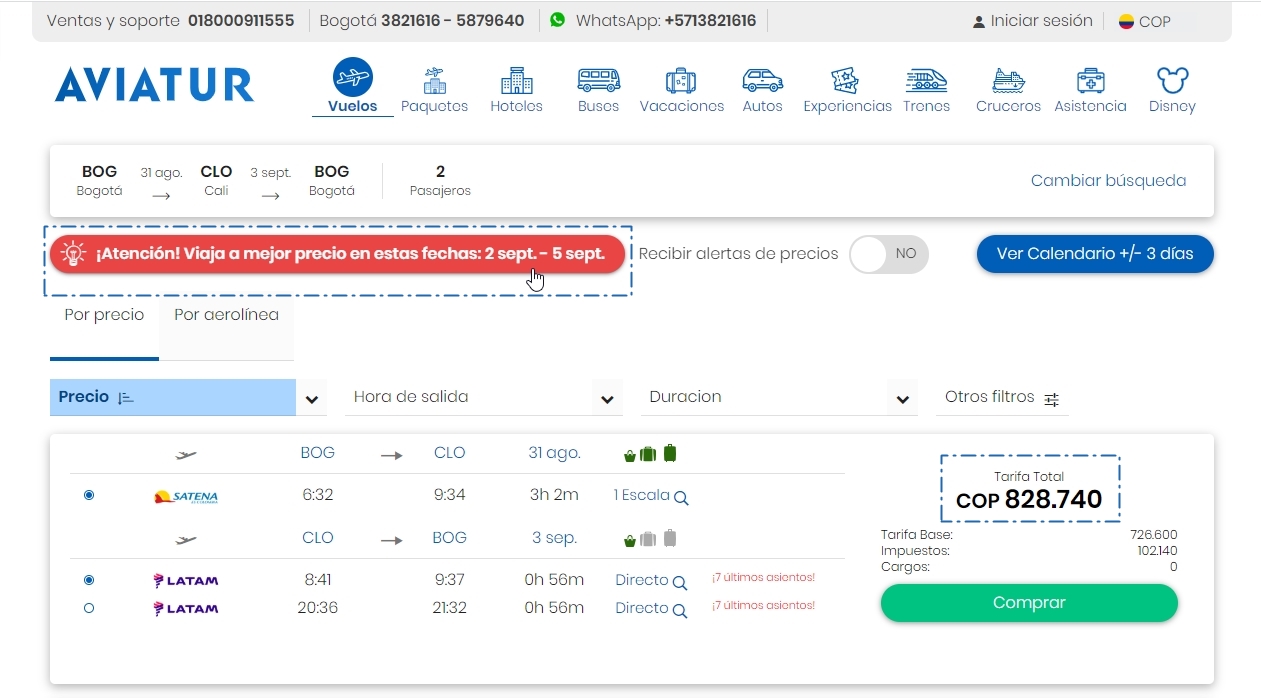
Task: Click the 31 ago. date in results header
Action: coord(554,453)
